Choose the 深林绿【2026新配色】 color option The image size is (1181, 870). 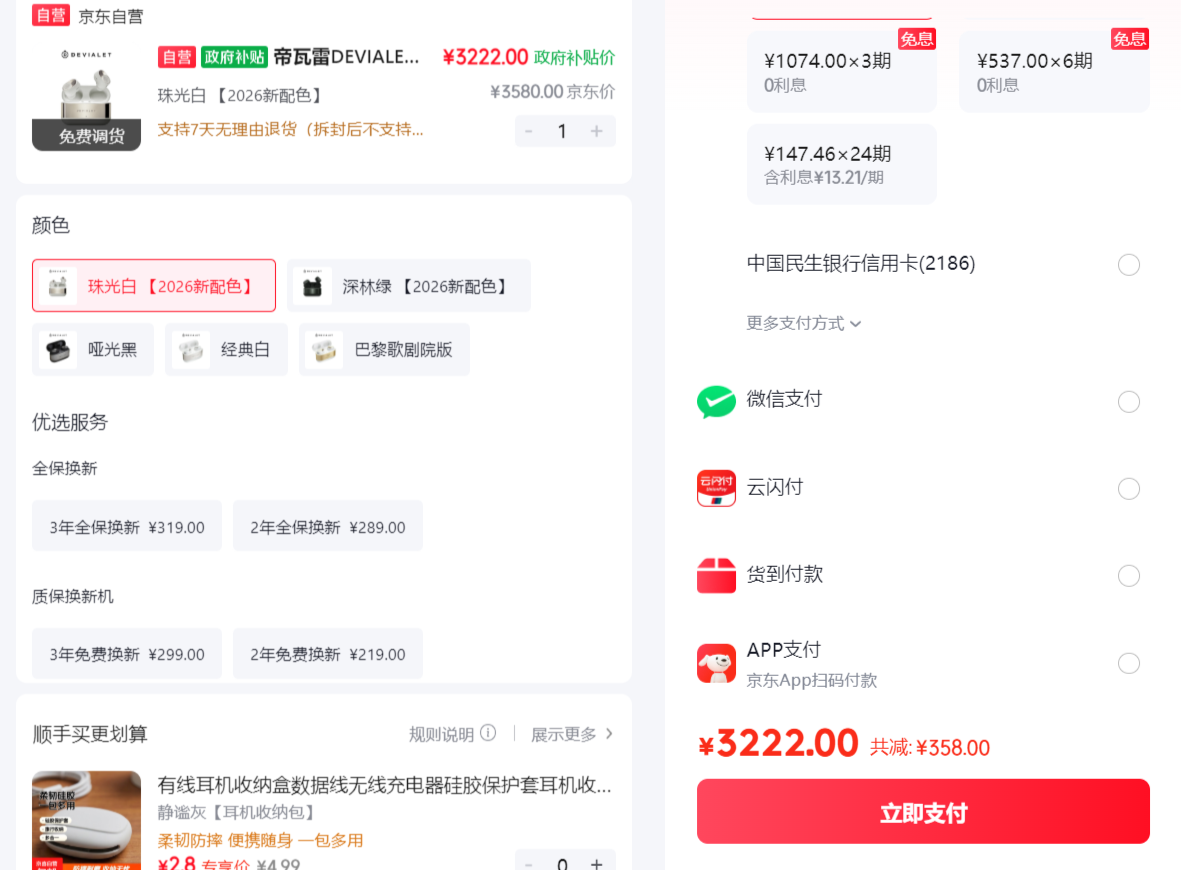pyautogui.click(x=409, y=285)
